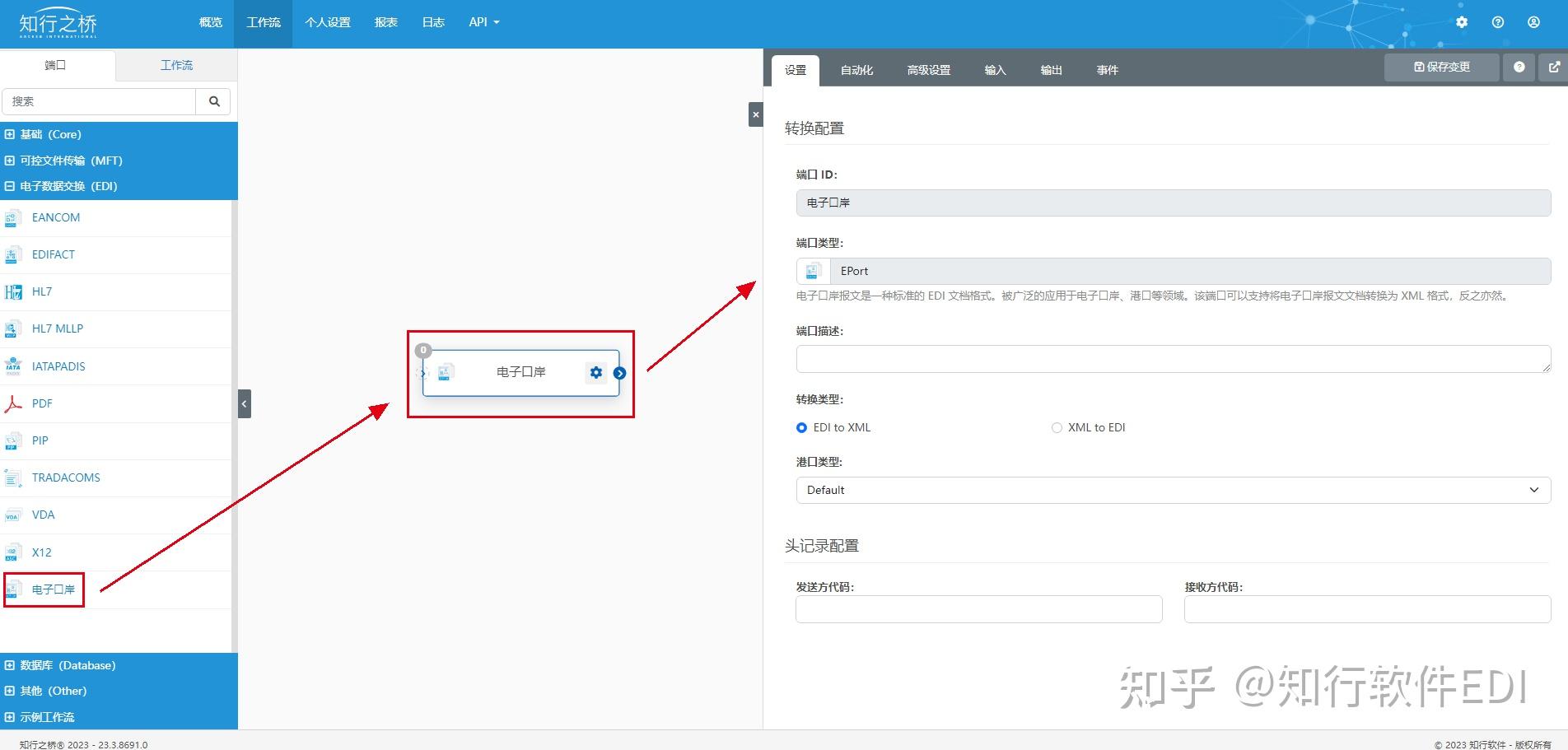Click the search magnifier in the port panel
Image resolution: width=1568 pixels, height=750 pixels.
[x=213, y=100]
